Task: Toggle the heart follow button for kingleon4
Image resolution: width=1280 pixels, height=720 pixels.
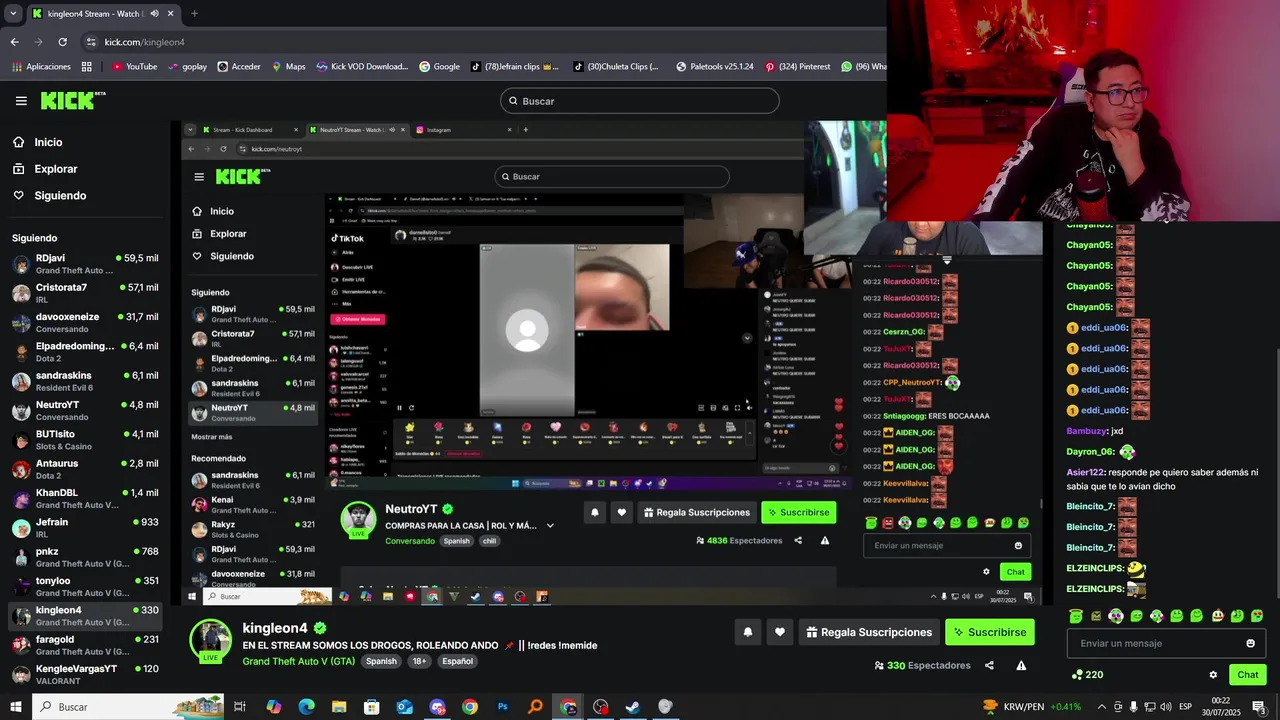Action: (x=780, y=632)
